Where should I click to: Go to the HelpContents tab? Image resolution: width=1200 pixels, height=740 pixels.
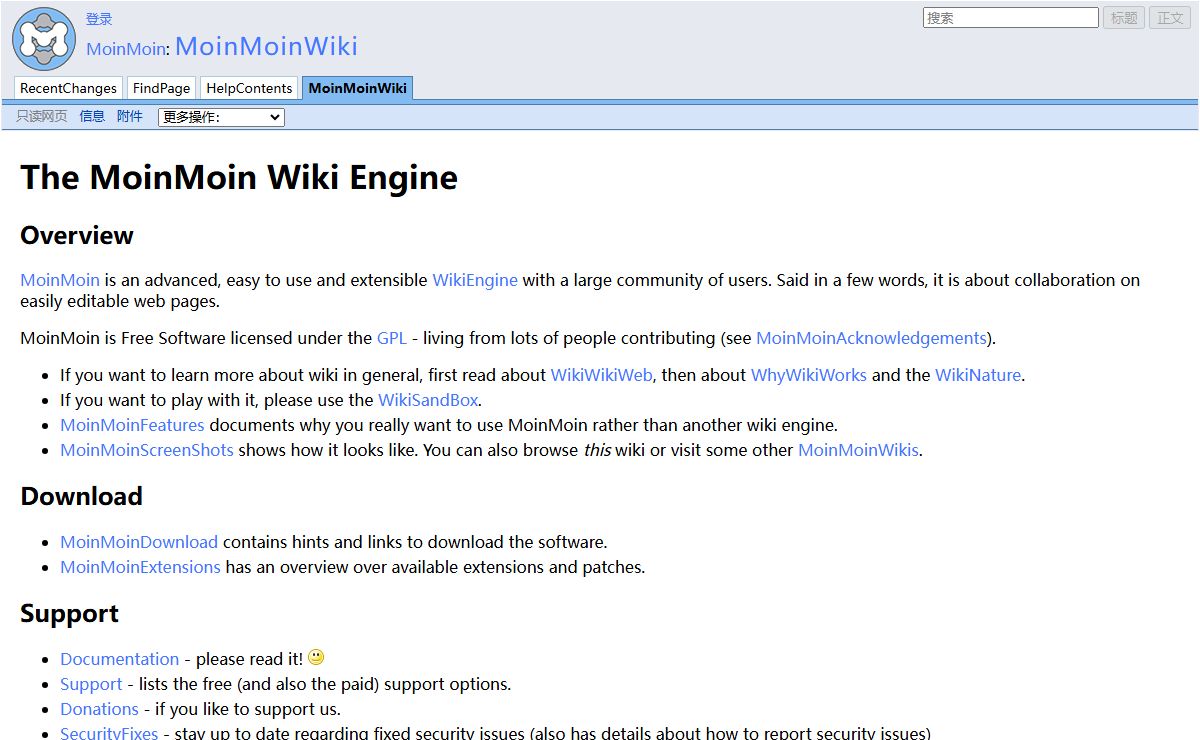tap(249, 88)
